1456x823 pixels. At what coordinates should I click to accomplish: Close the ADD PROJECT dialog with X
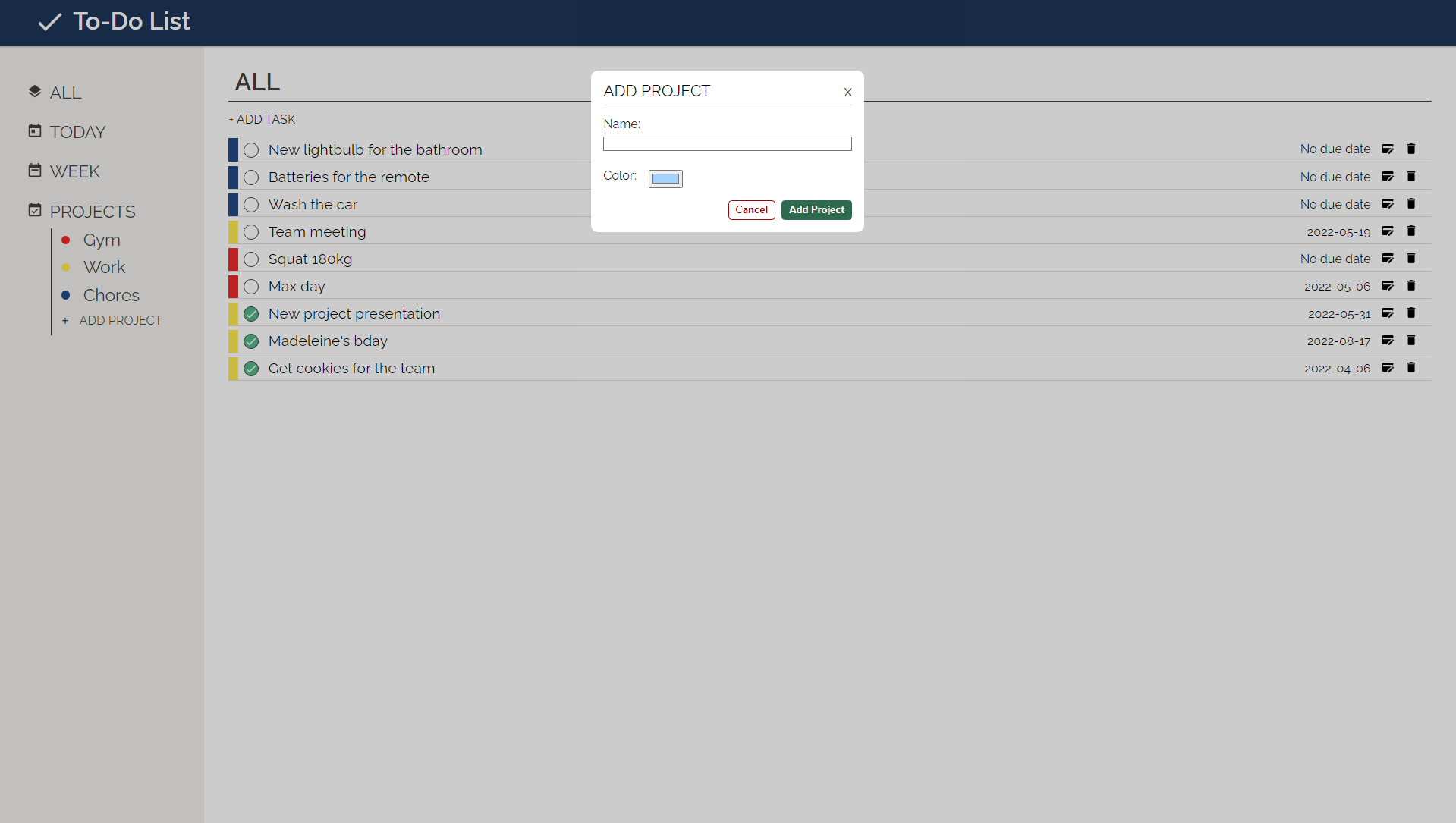(847, 92)
